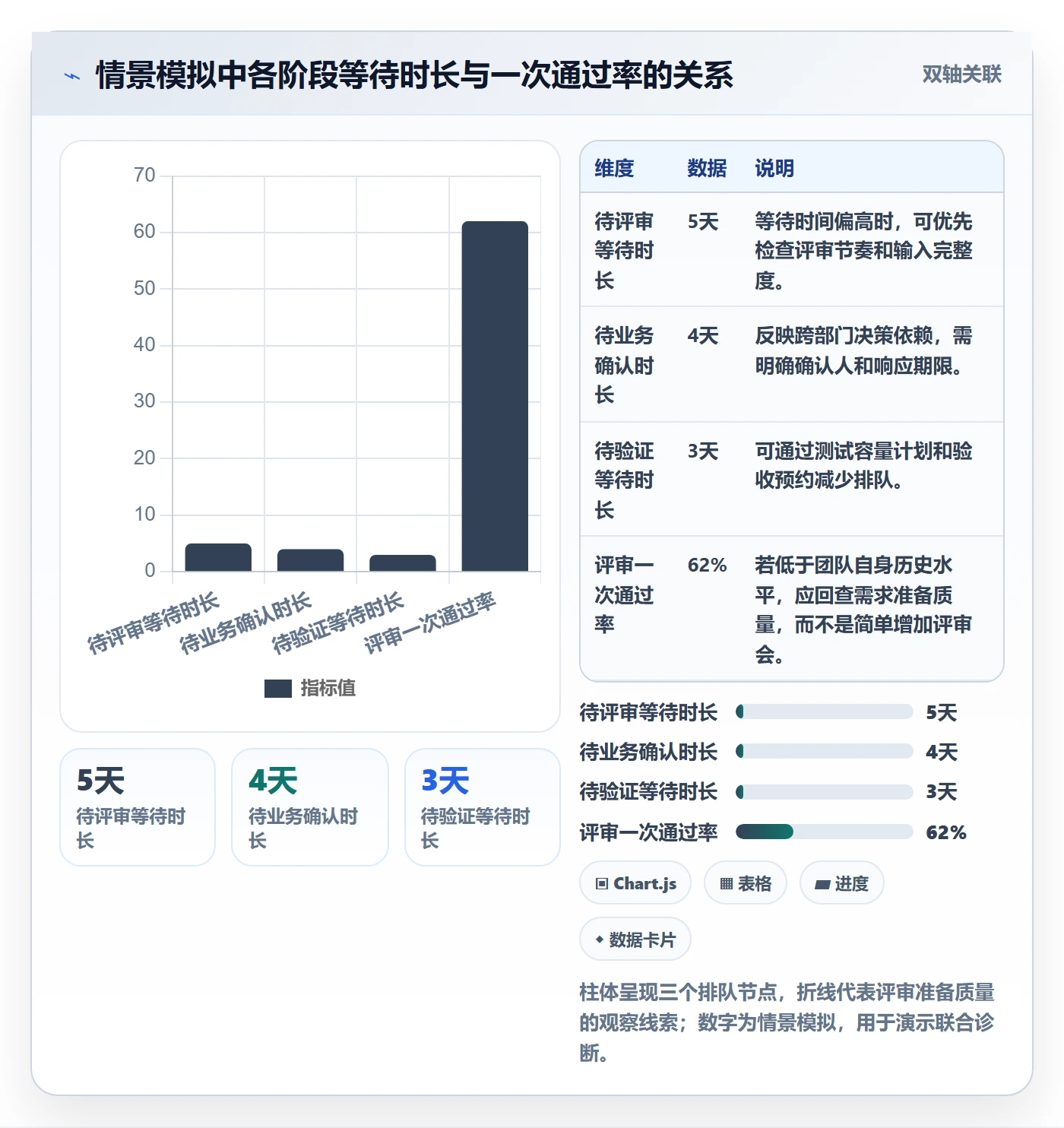
Task: Click the 说明 column header
Action: pyautogui.click(x=774, y=168)
